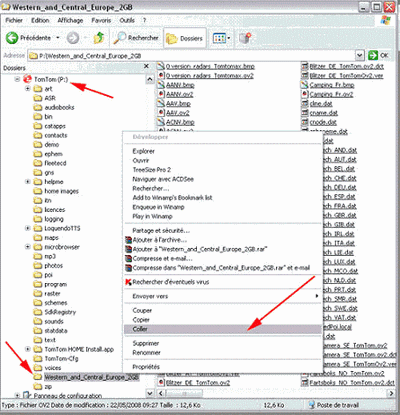Click the Rechercher toolbar button
This screenshot has width=400, height=415.
pyautogui.click(x=136, y=38)
